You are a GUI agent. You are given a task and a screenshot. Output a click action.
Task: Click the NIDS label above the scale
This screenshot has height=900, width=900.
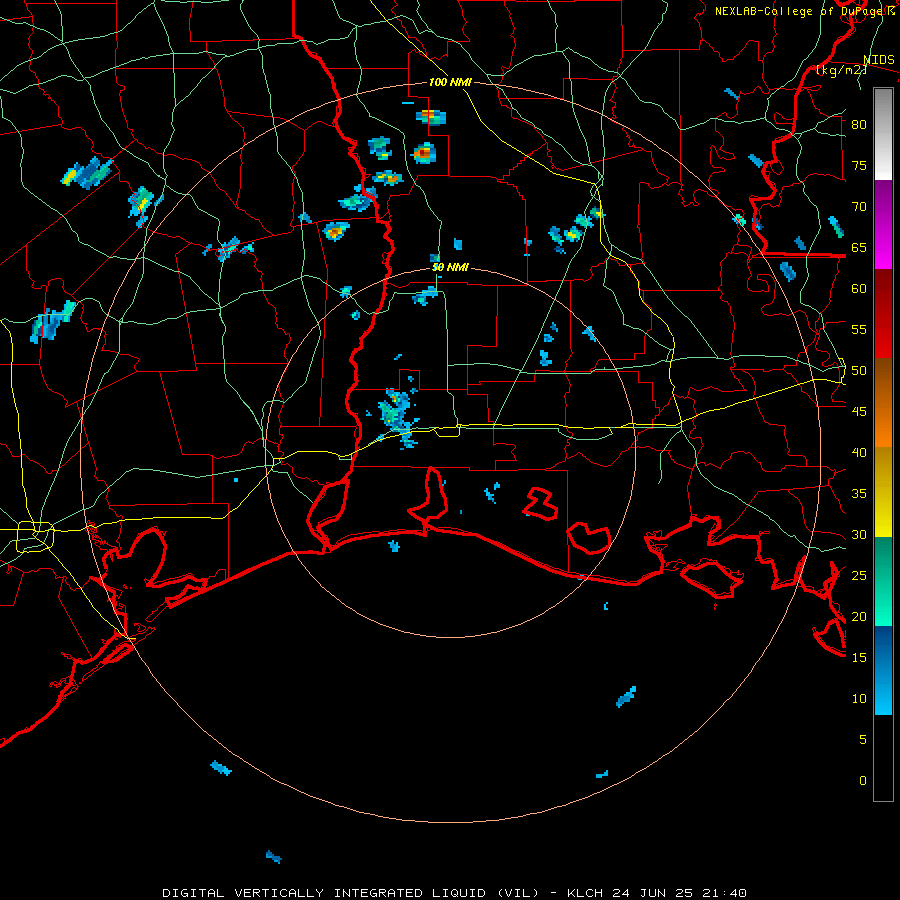(878, 60)
